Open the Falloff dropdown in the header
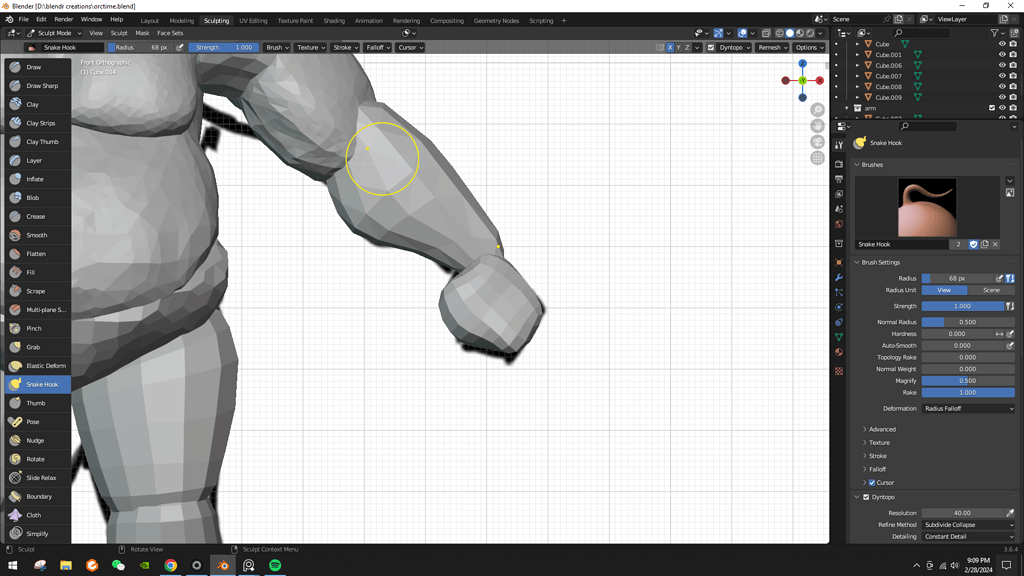The width and height of the screenshot is (1024, 576). [380, 47]
